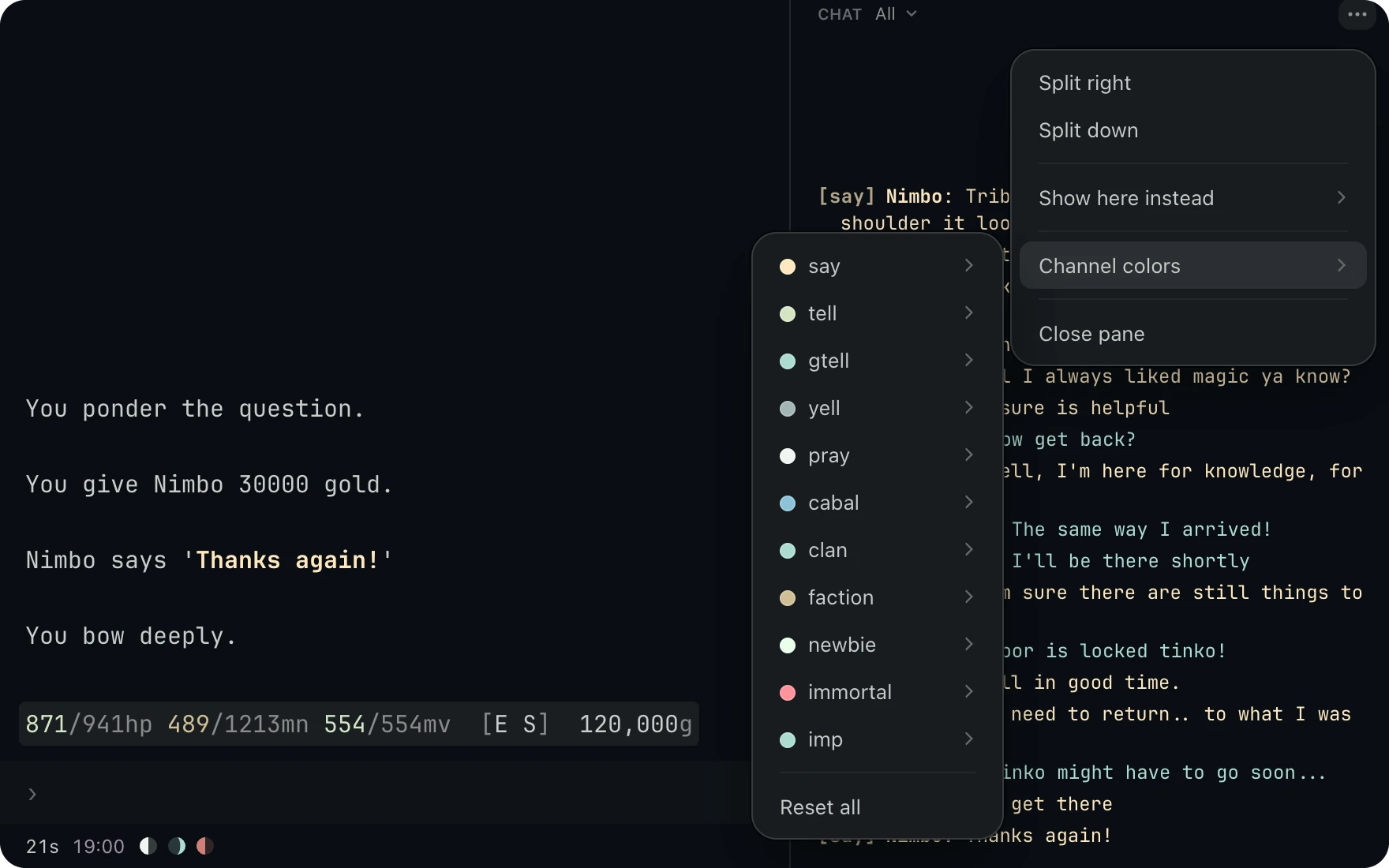Screen dimensions: 1389x868
Task: Click the faction channel tan swatch
Action: tap(788, 598)
